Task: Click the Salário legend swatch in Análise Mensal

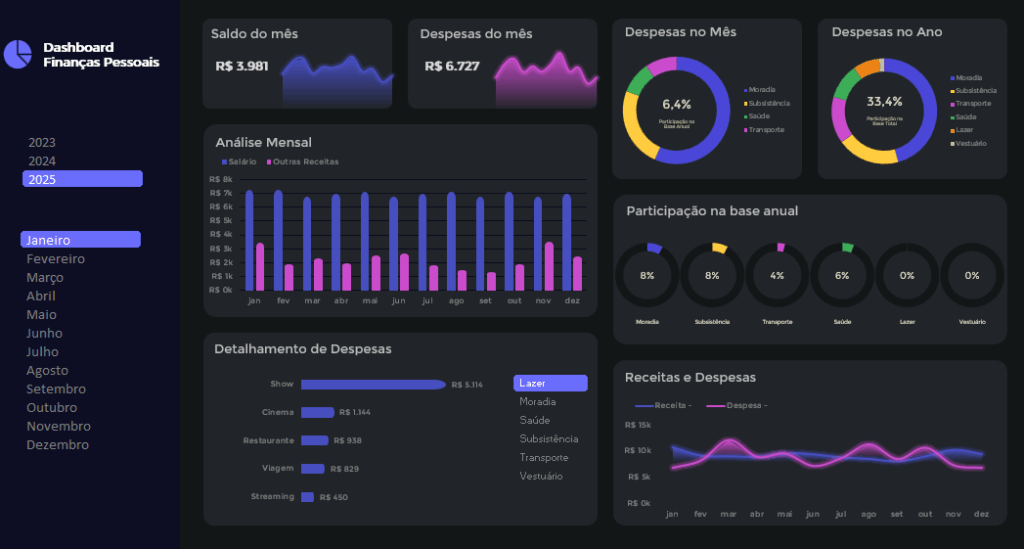Action: 225,162
